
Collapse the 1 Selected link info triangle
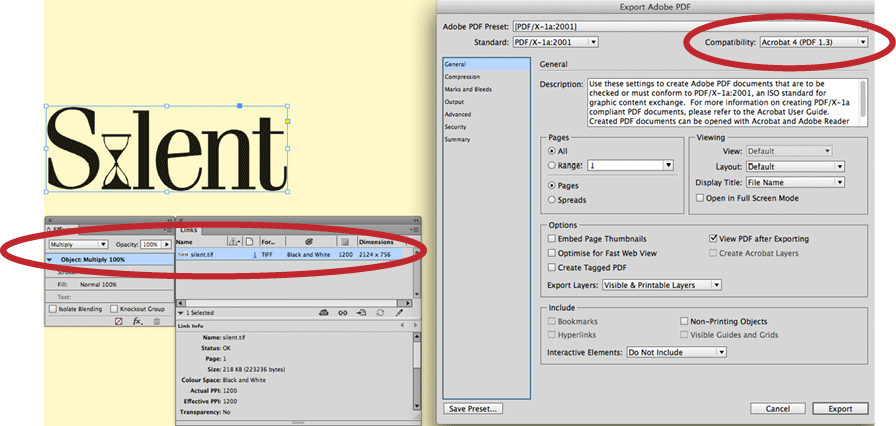(x=181, y=313)
